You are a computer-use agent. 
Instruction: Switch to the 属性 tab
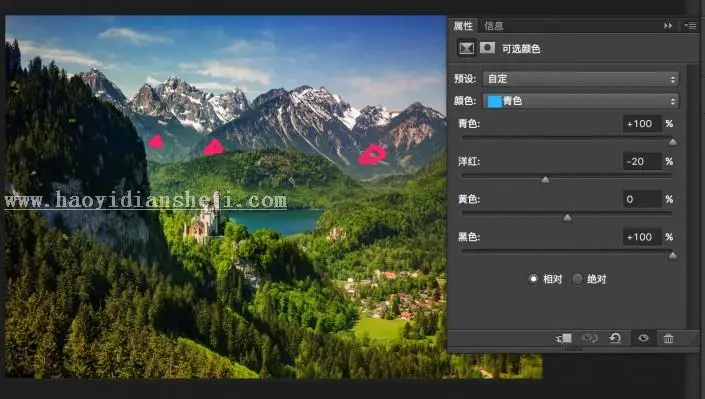[463, 26]
